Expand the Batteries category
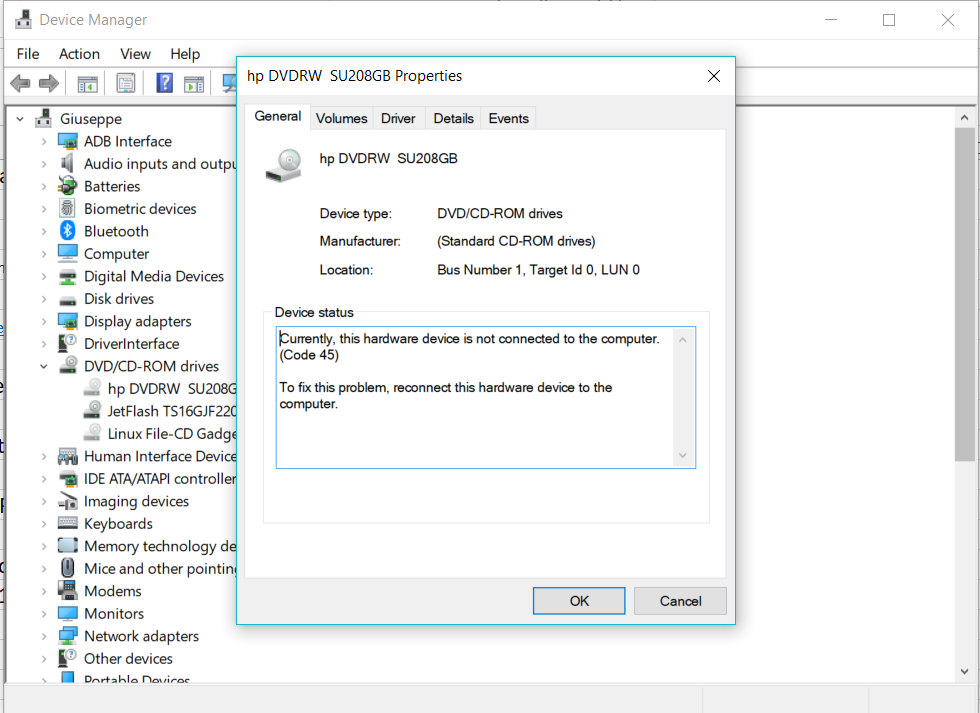Image resolution: width=980 pixels, height=713 pixels. pyautogui.click(x=44, y=187)
